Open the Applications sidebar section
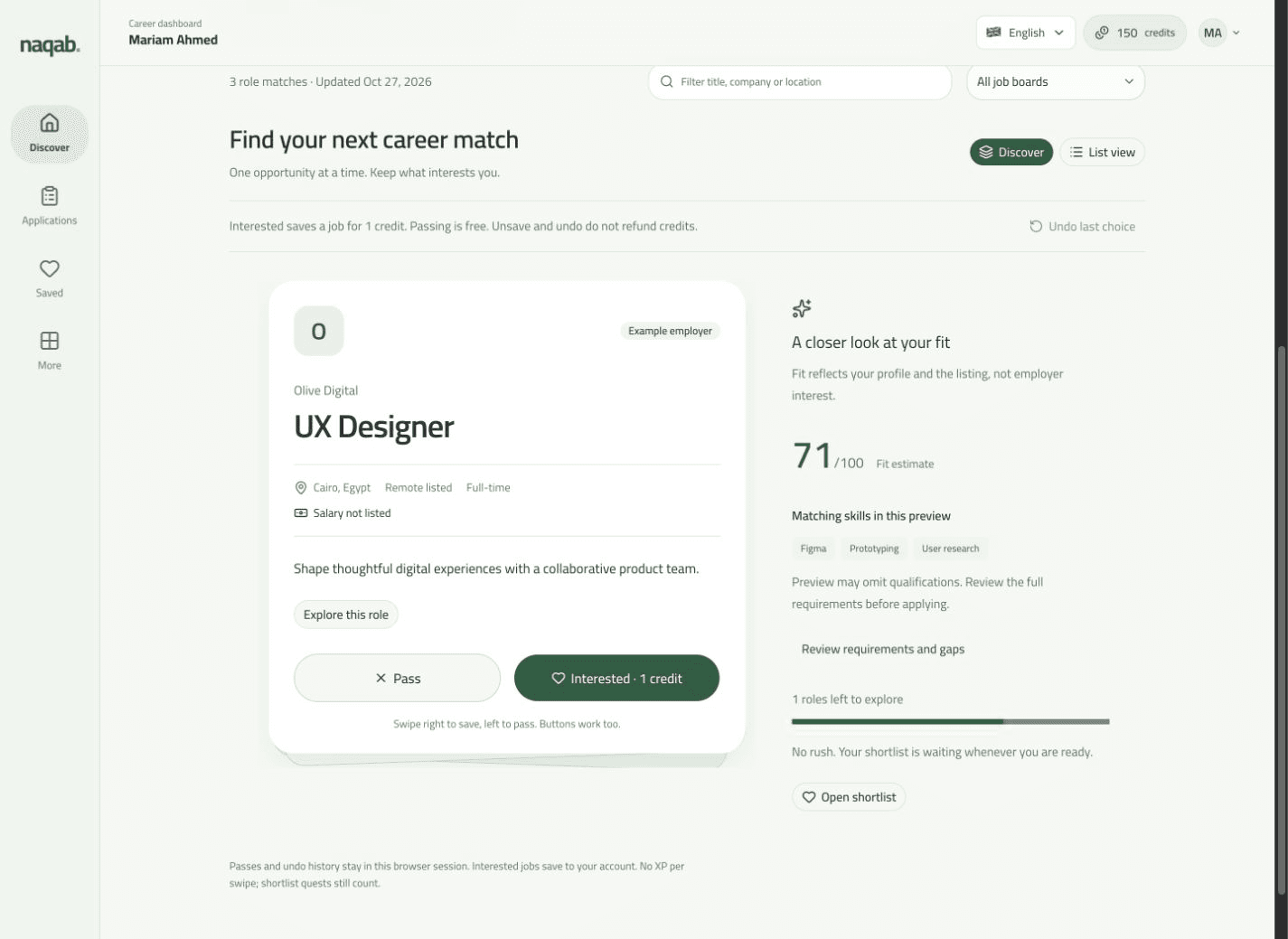Viewport: 1288px width, 939px height. click(x=50, y=206)
